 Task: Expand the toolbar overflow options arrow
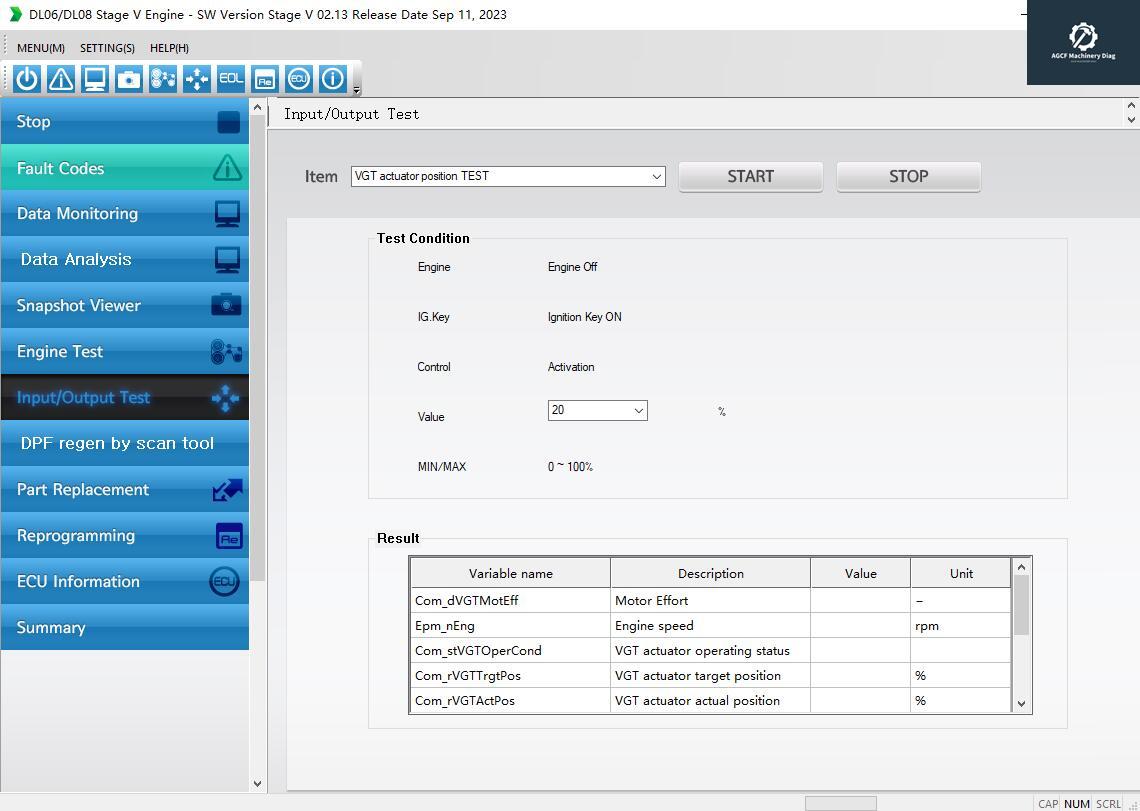[x=357, y=90]
